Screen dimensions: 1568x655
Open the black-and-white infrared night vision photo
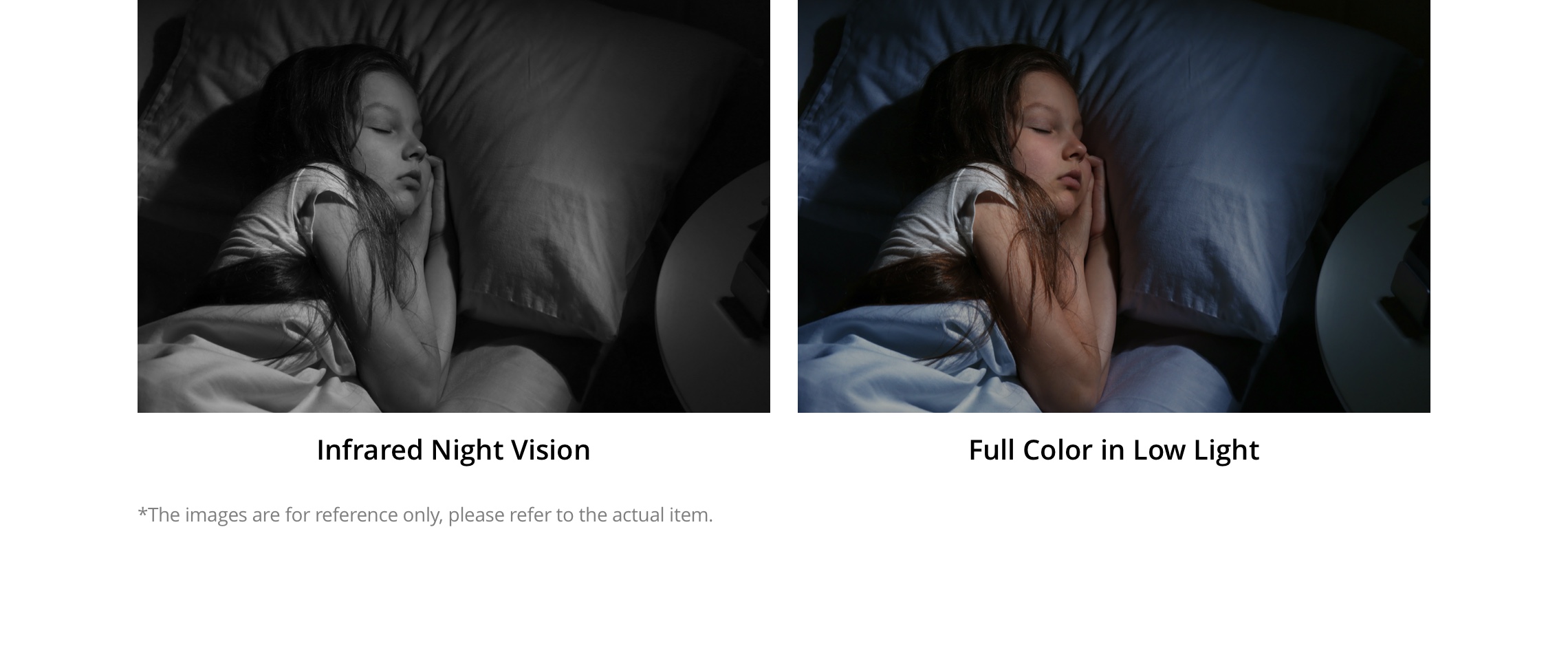454,206
